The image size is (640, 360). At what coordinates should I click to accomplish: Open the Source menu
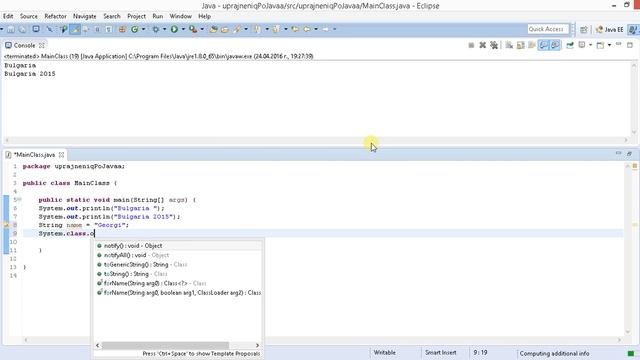(29, 16)
